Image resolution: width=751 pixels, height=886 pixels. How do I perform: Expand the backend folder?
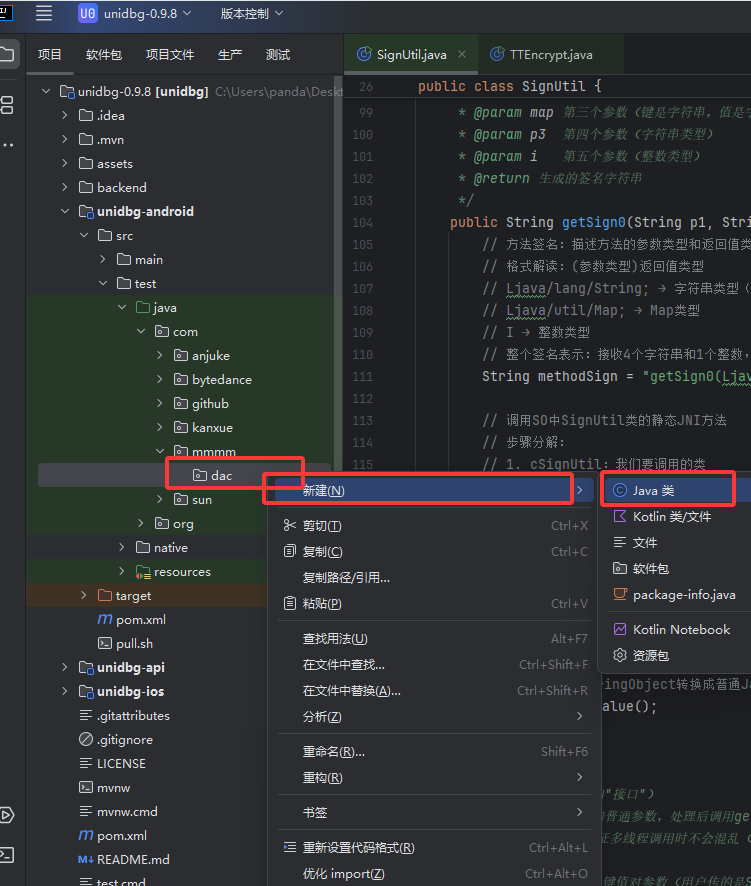click(x=65, y=187)
